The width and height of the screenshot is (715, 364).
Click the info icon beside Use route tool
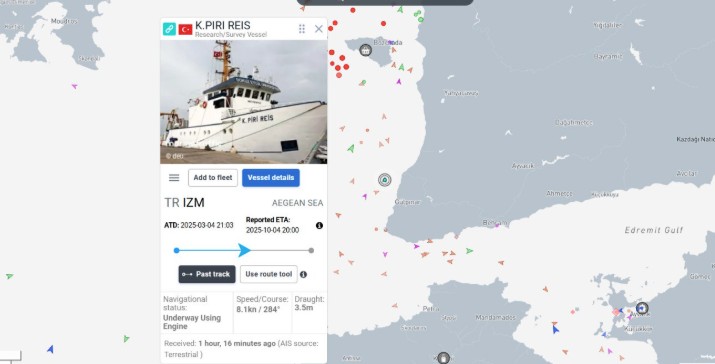coord(303,275)
